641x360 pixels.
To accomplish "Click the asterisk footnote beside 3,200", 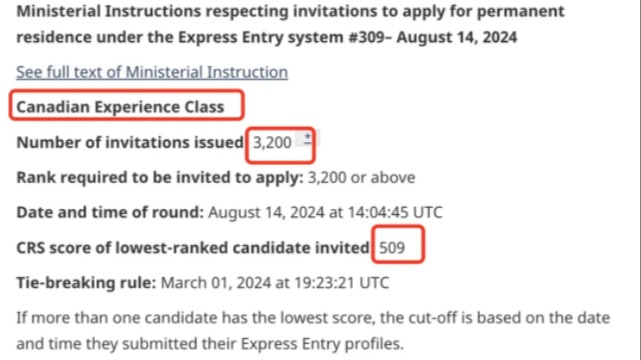I will (307, 138).
